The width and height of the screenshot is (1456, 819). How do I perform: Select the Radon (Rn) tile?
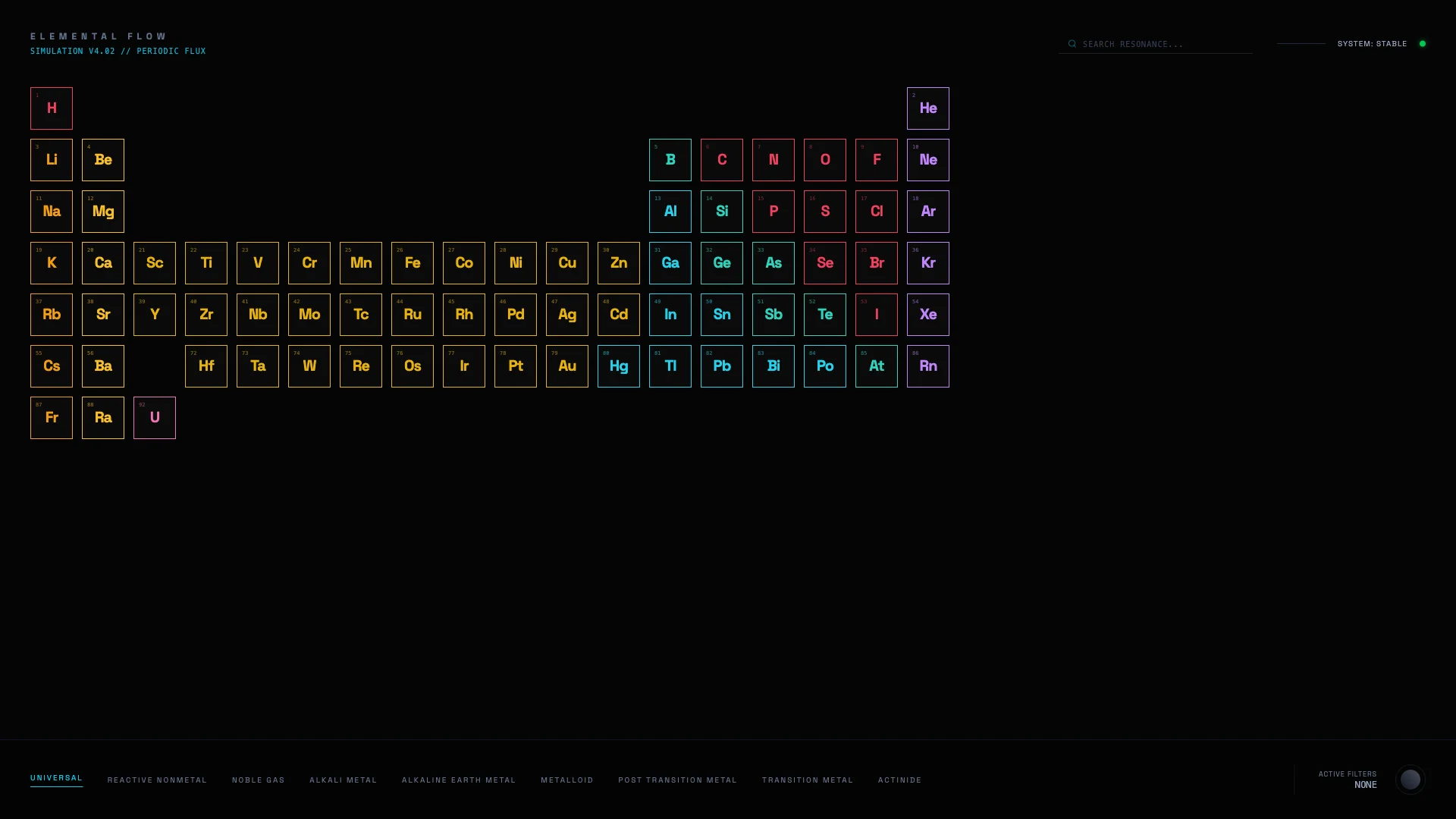coord(928,366)
